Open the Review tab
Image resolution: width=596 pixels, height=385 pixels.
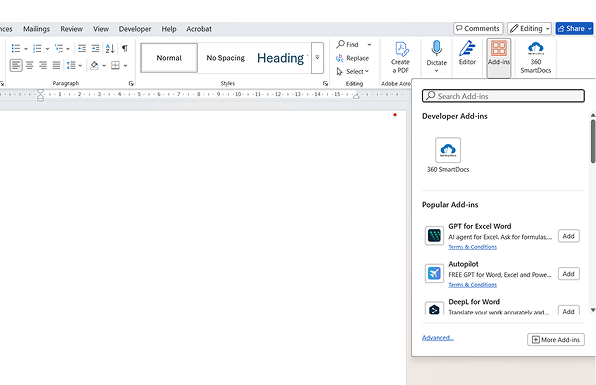point(71,29)
